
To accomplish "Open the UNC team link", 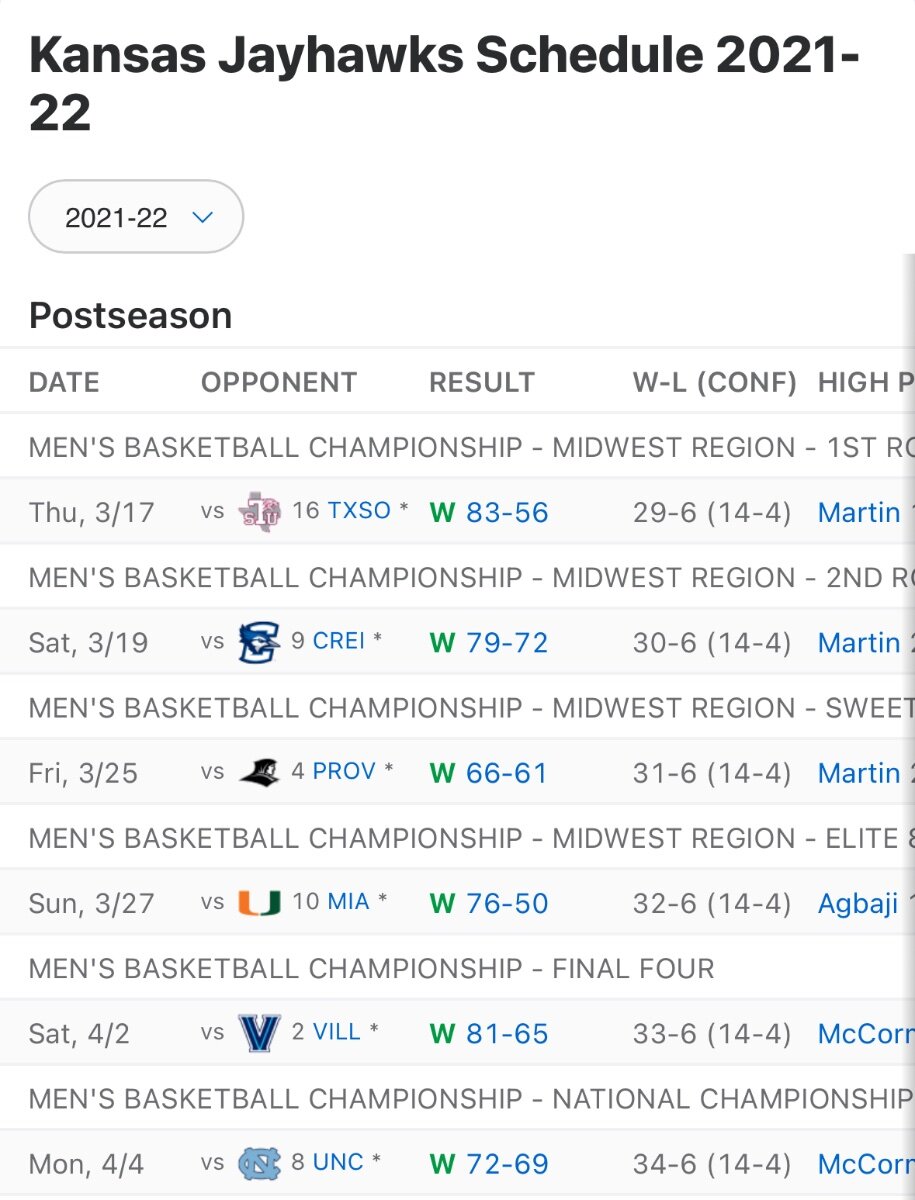I will point(338,1162).
